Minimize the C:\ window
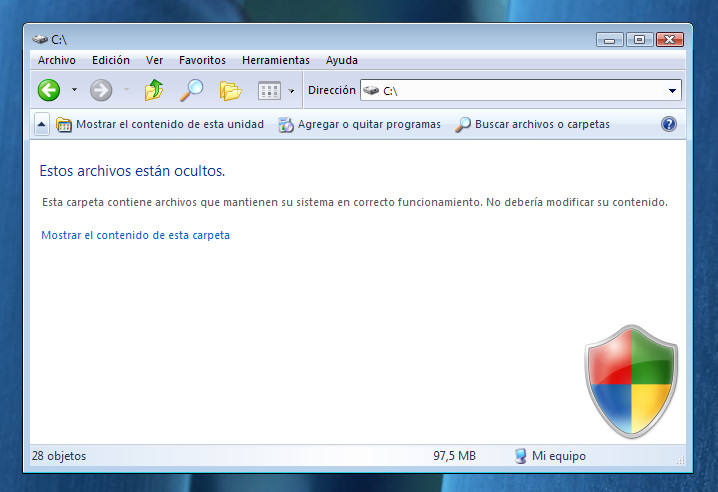718x492 pixels. (x=609, y=40)
